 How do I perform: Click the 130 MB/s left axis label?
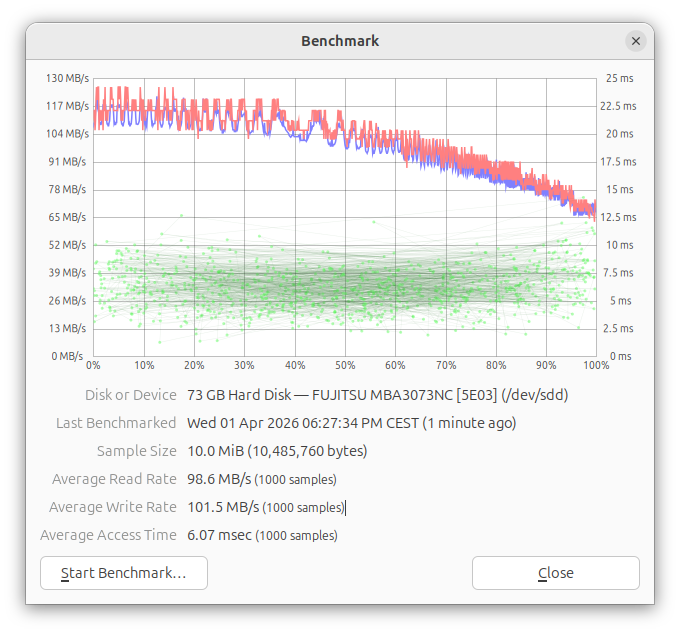[66, 78]
